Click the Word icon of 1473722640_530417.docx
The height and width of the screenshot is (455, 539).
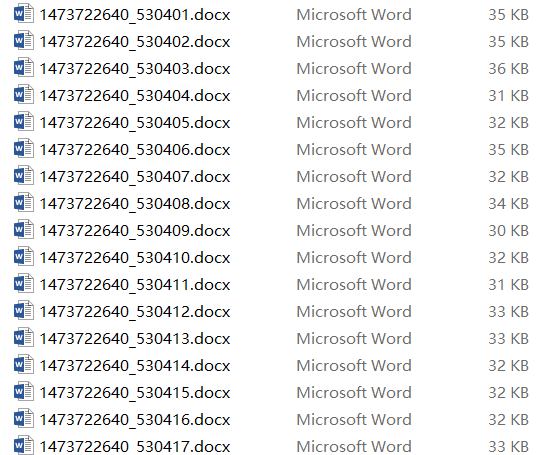24,445
